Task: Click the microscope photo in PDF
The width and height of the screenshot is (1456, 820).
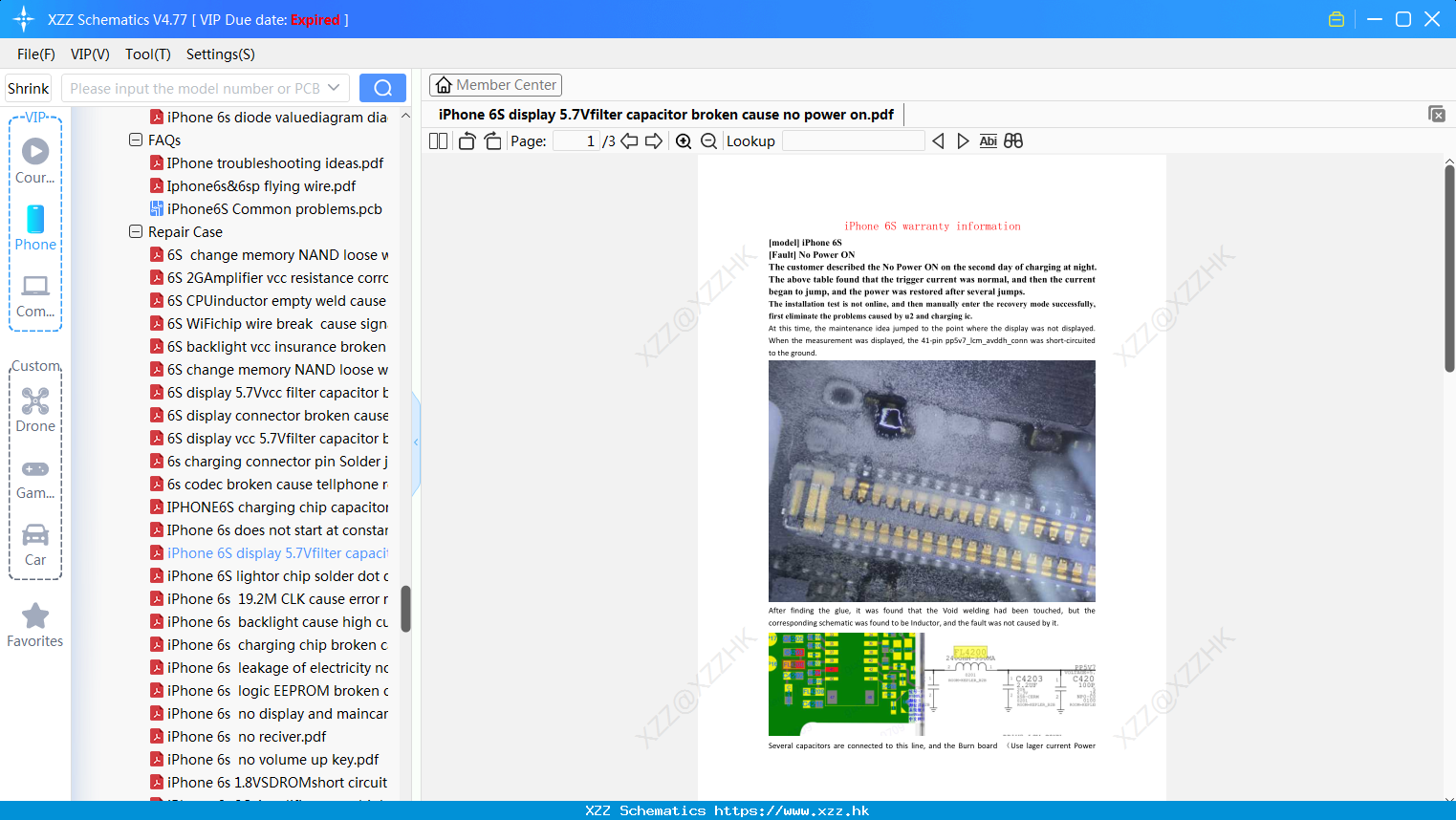Action: click(932, 481)
